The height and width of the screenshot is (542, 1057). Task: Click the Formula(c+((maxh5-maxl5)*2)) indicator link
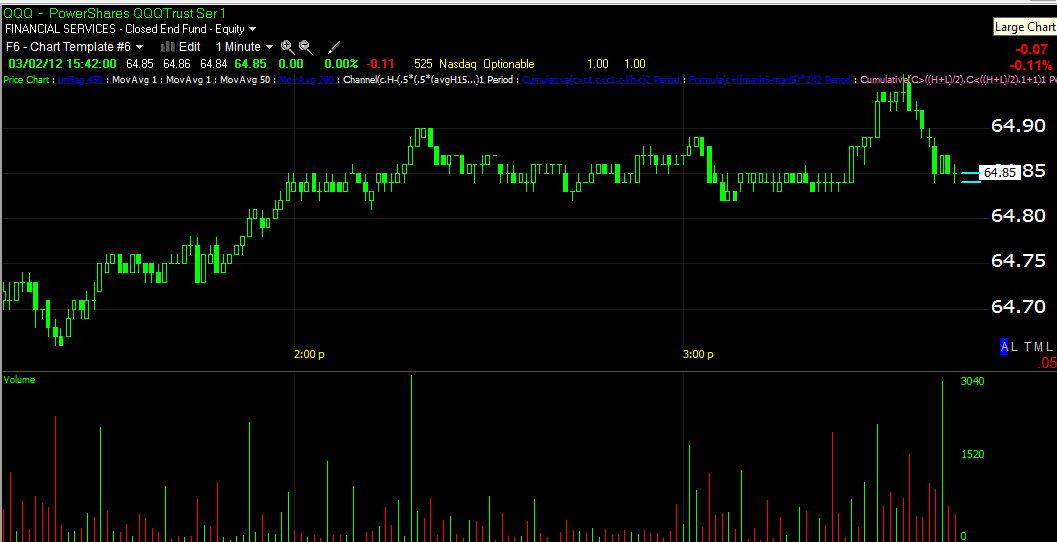pos(770,80)
